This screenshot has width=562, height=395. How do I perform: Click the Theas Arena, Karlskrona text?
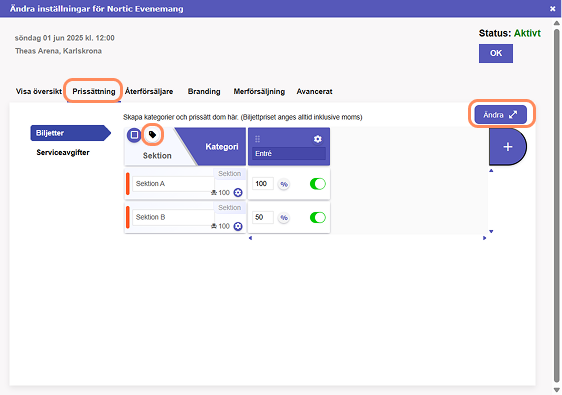point(58,51)
